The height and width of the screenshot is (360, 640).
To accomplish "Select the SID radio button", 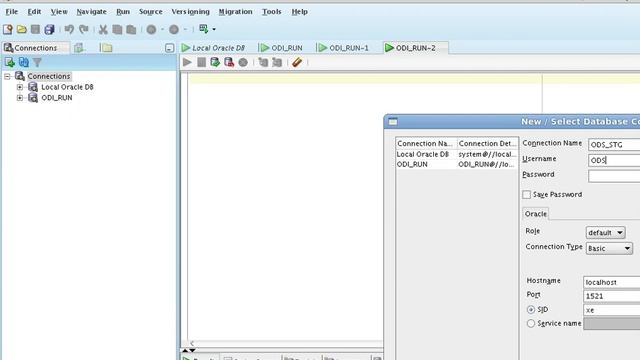I will [531, 310].
